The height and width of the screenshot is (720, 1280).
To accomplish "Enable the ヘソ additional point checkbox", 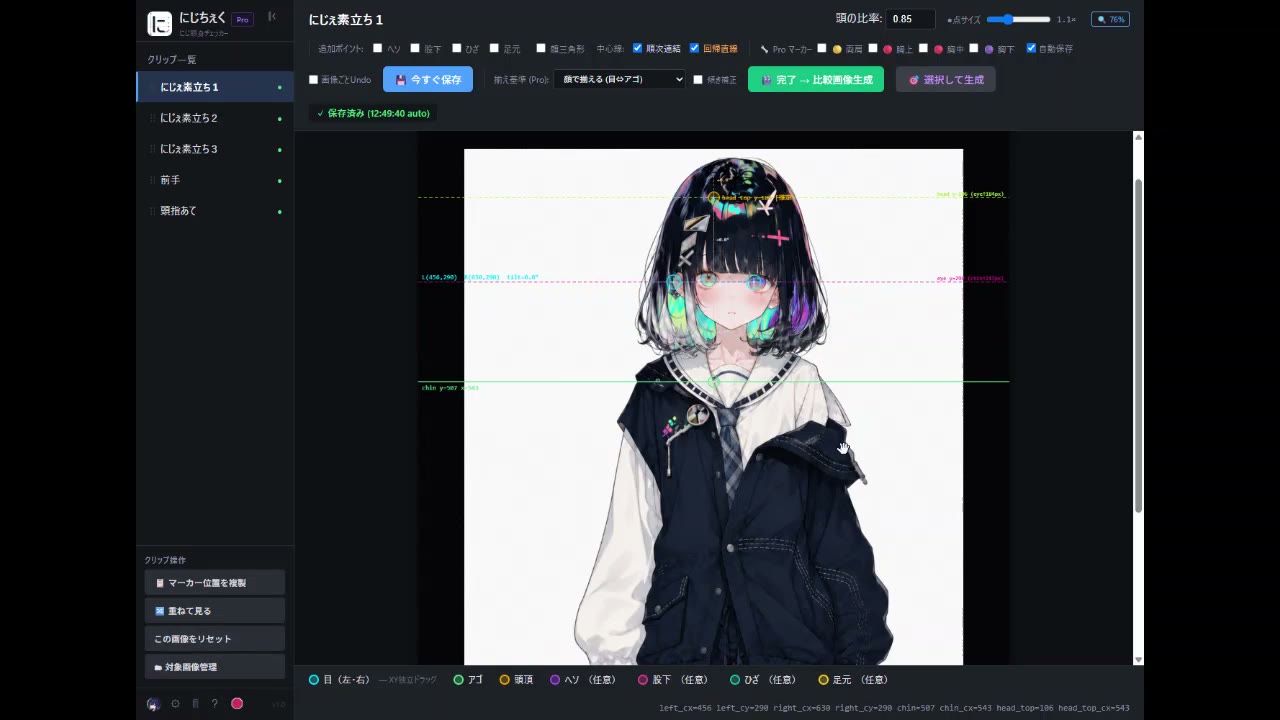I will pos(378,48).
